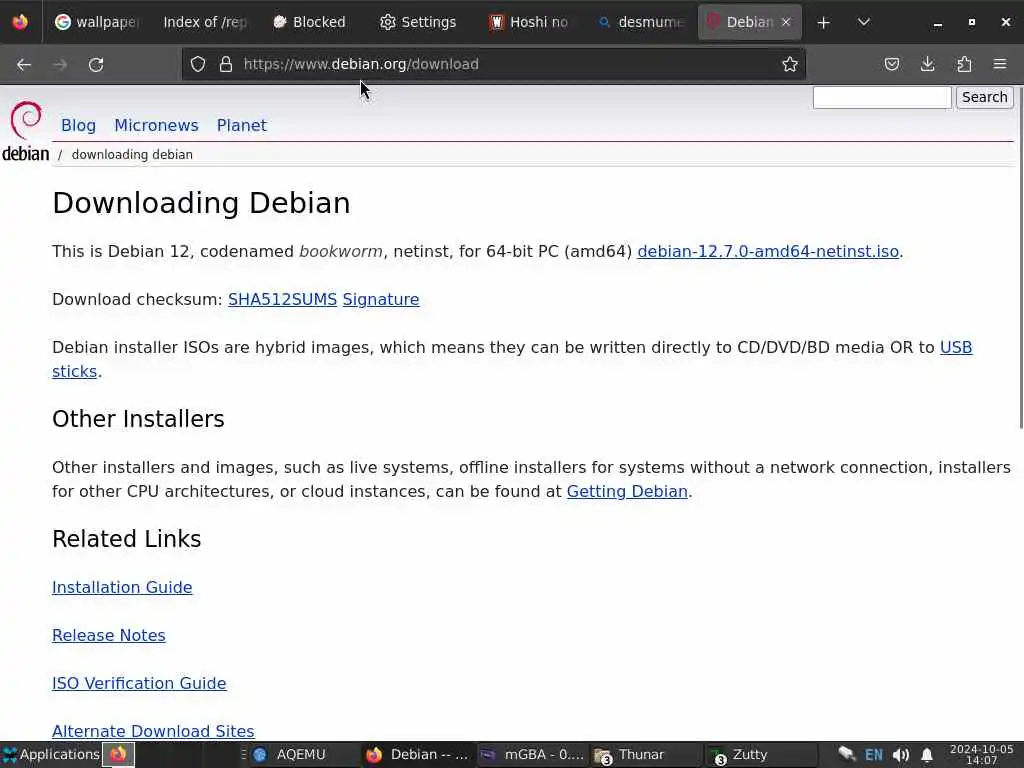Screen dimensions: 1024x768
Task: Switch to the Blocked tab
Action: (x=310, y=22)
